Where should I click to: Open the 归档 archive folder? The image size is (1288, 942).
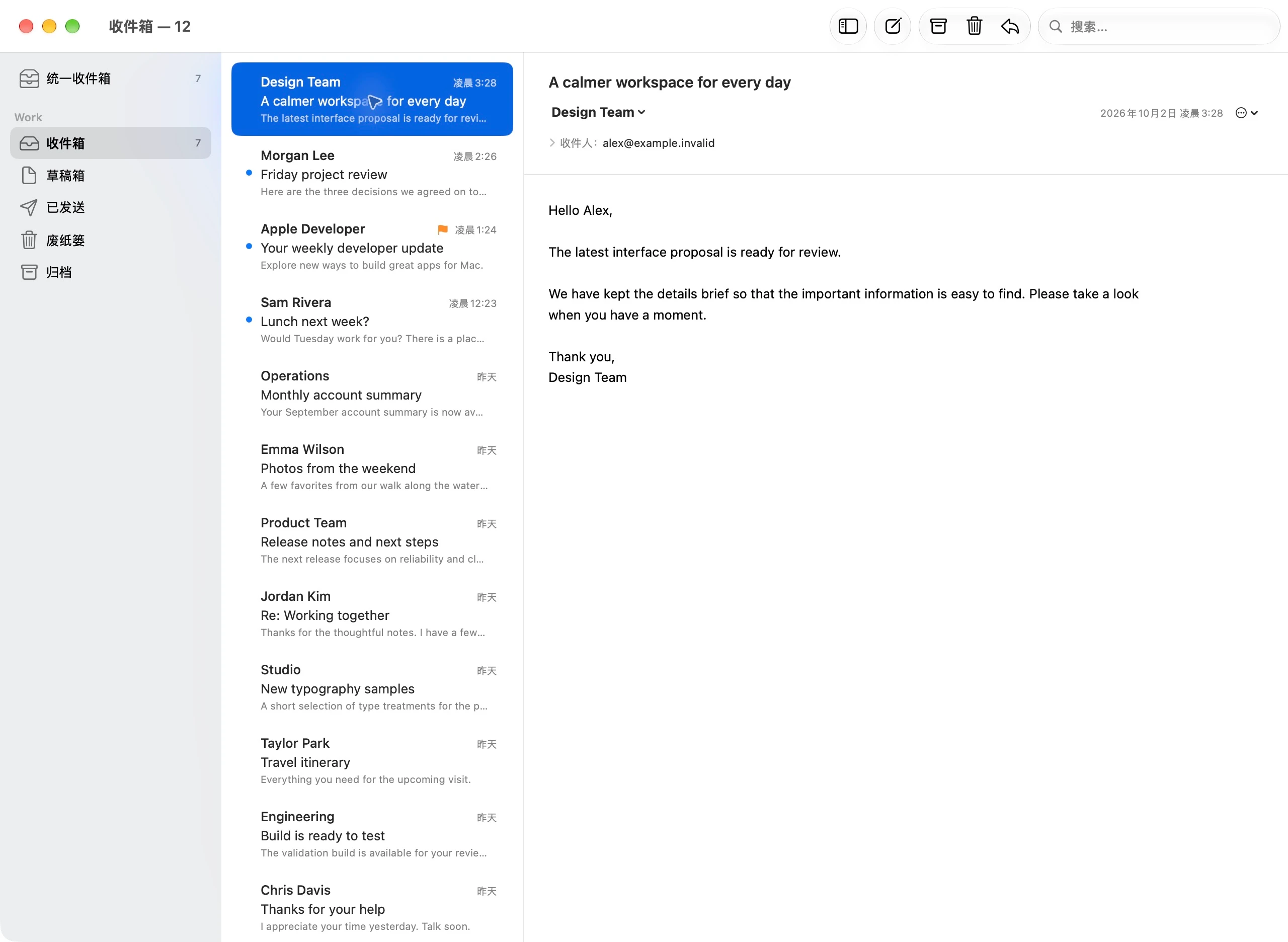[x=111, y=272]
